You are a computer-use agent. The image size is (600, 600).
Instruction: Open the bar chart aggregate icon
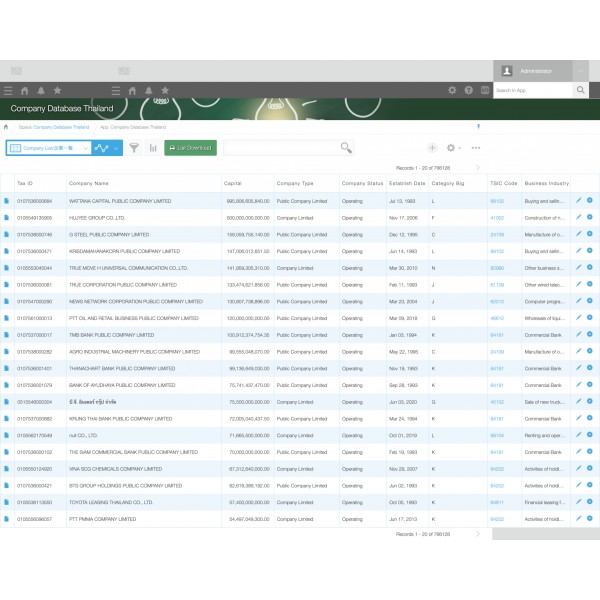click(x=153, y=148)
